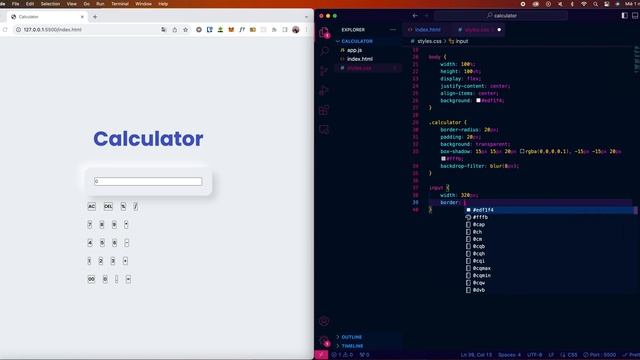
Task: Go back with the editor navigation arrow
Action: pos(415,16)
